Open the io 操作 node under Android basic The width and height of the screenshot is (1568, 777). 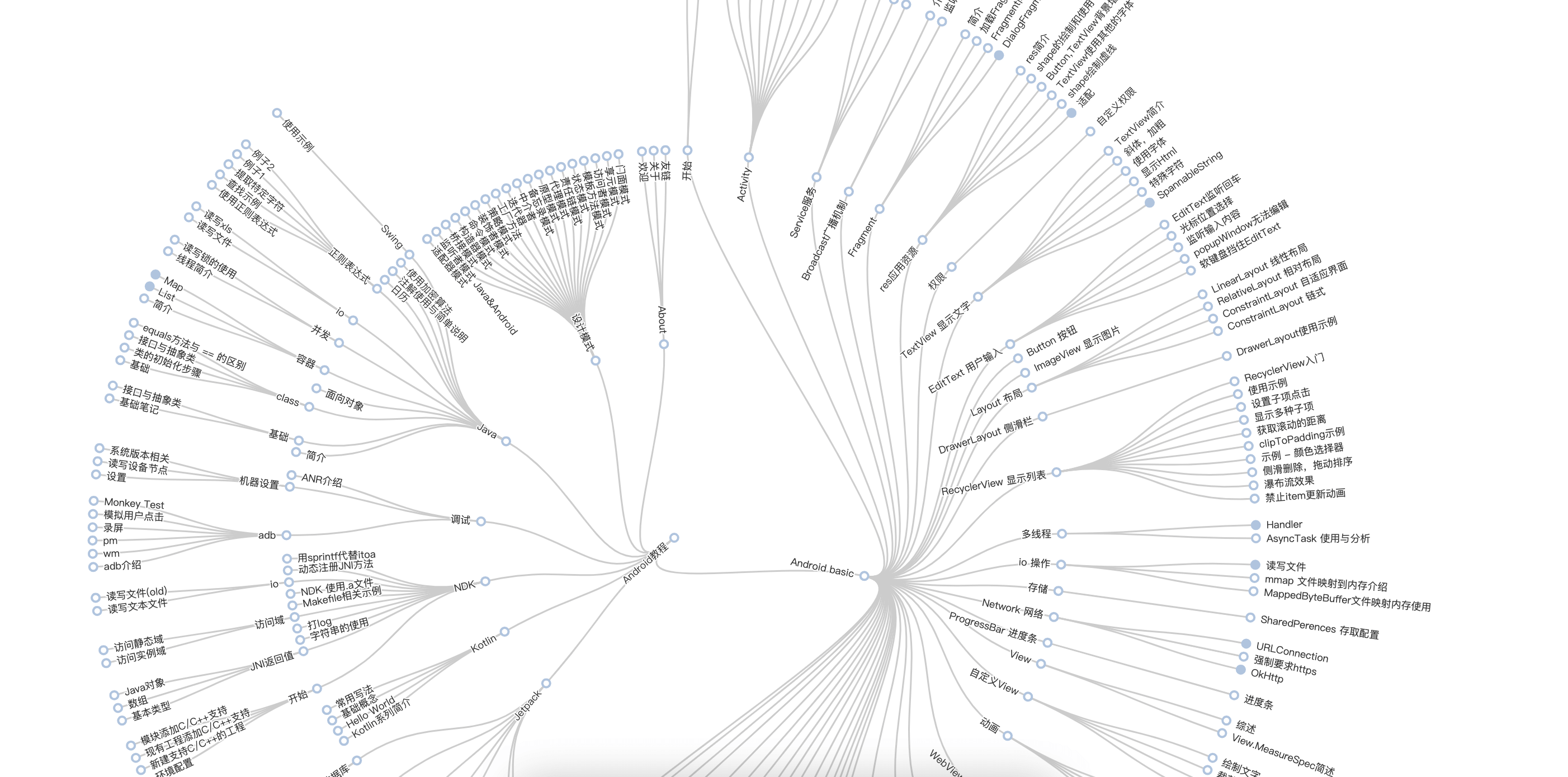tap(1061, 565)
